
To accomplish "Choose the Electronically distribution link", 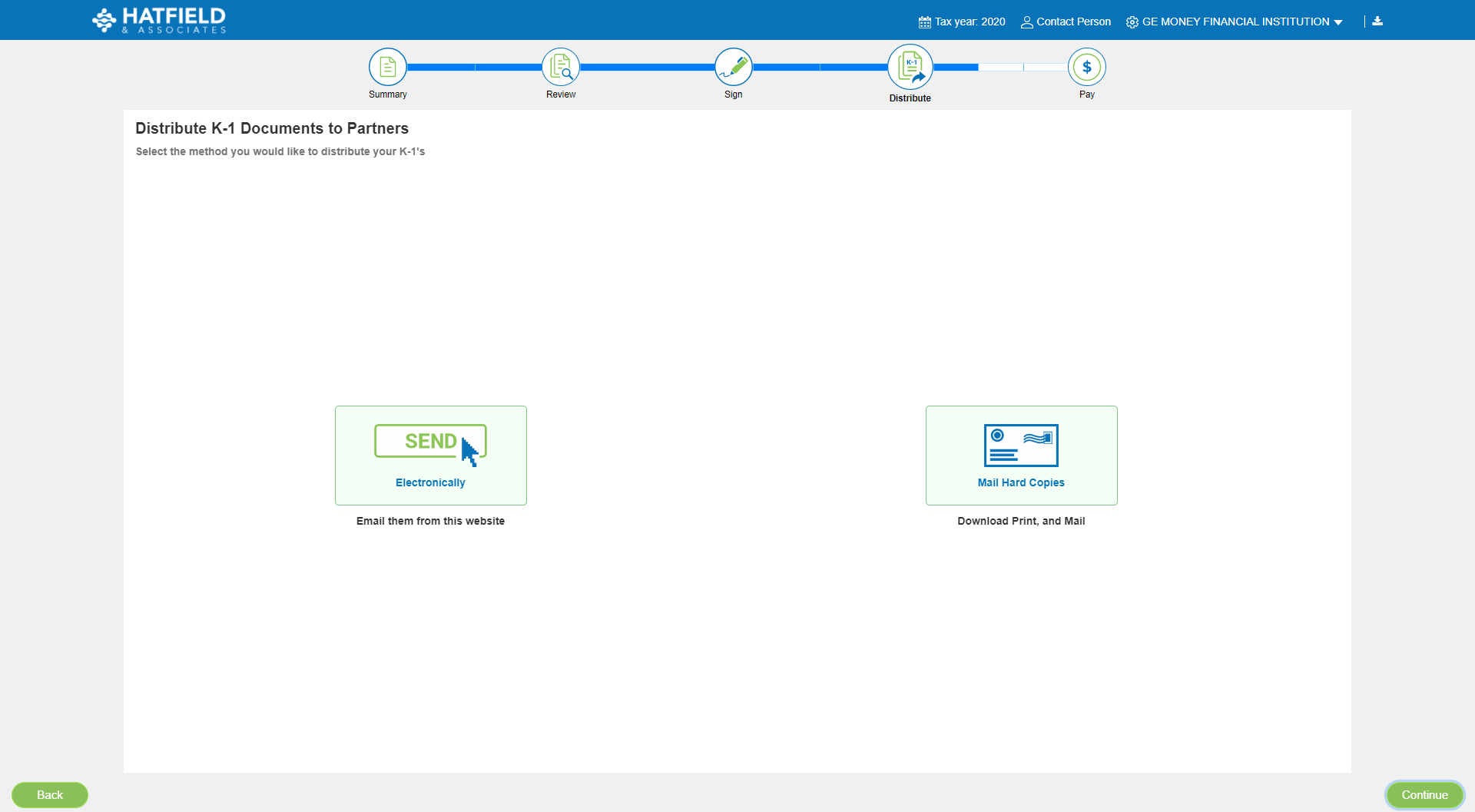I will pos(430,482).
